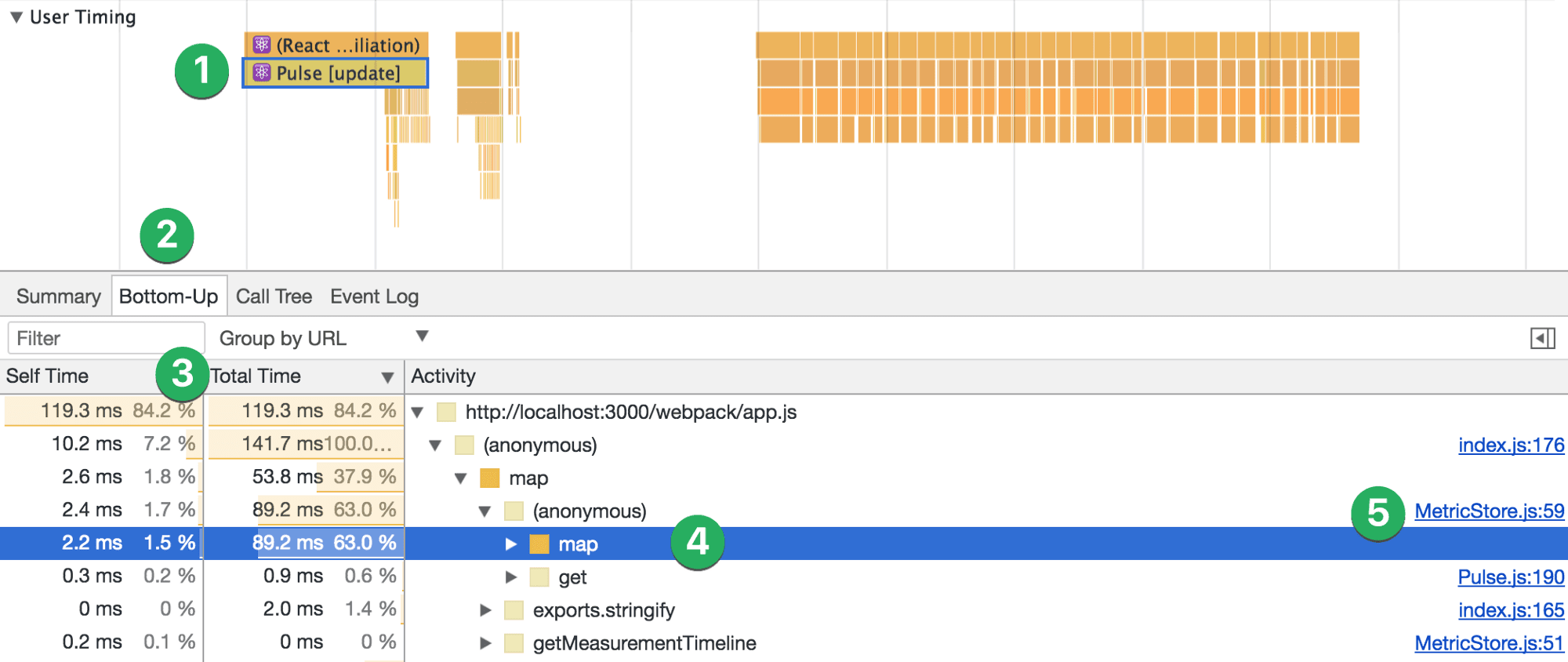Toggle the heaviest stack sidebar icon

(x=1542, y=338)
